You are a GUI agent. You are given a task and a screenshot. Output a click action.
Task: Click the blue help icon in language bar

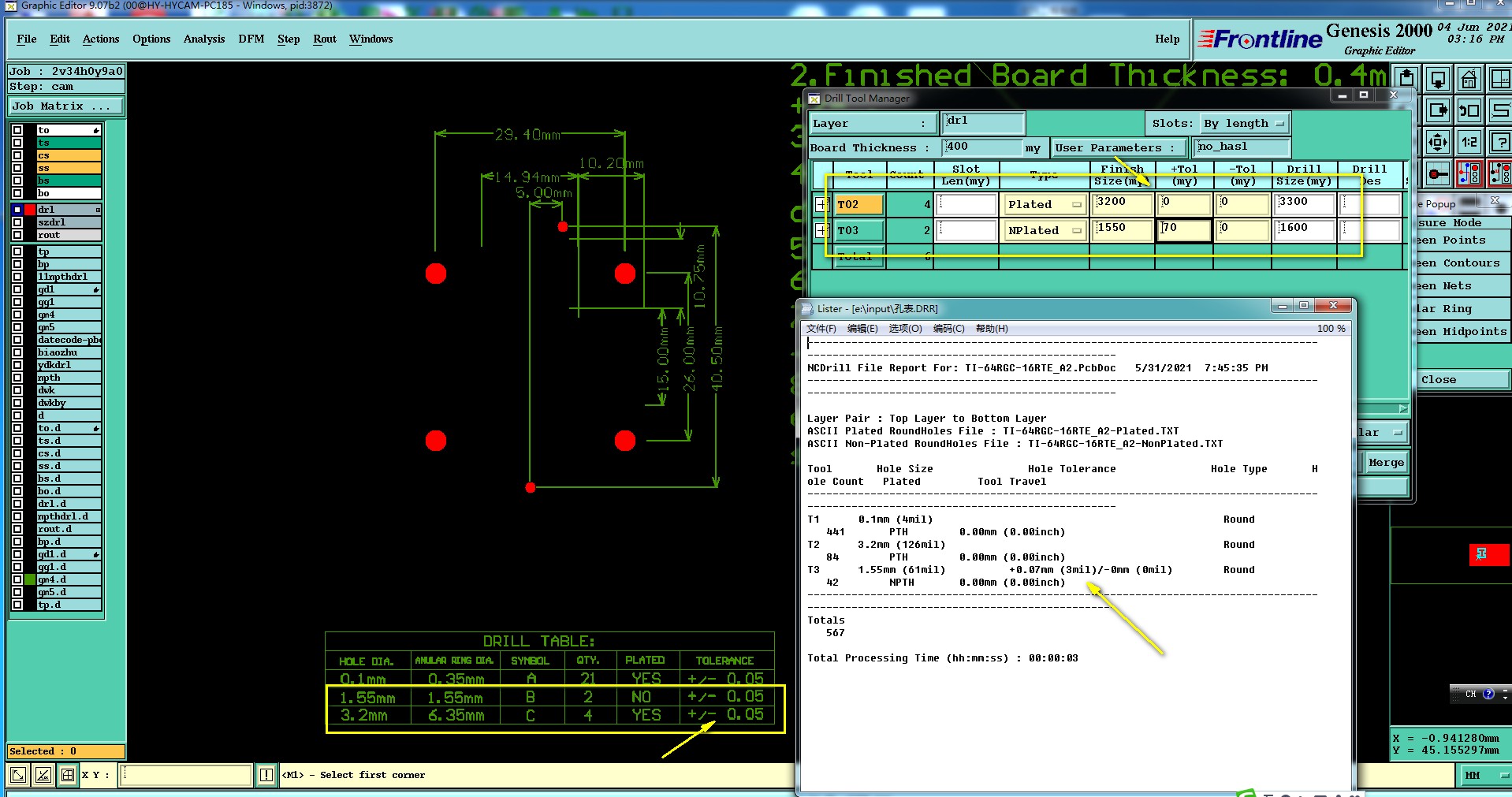tap(1488, 694)
